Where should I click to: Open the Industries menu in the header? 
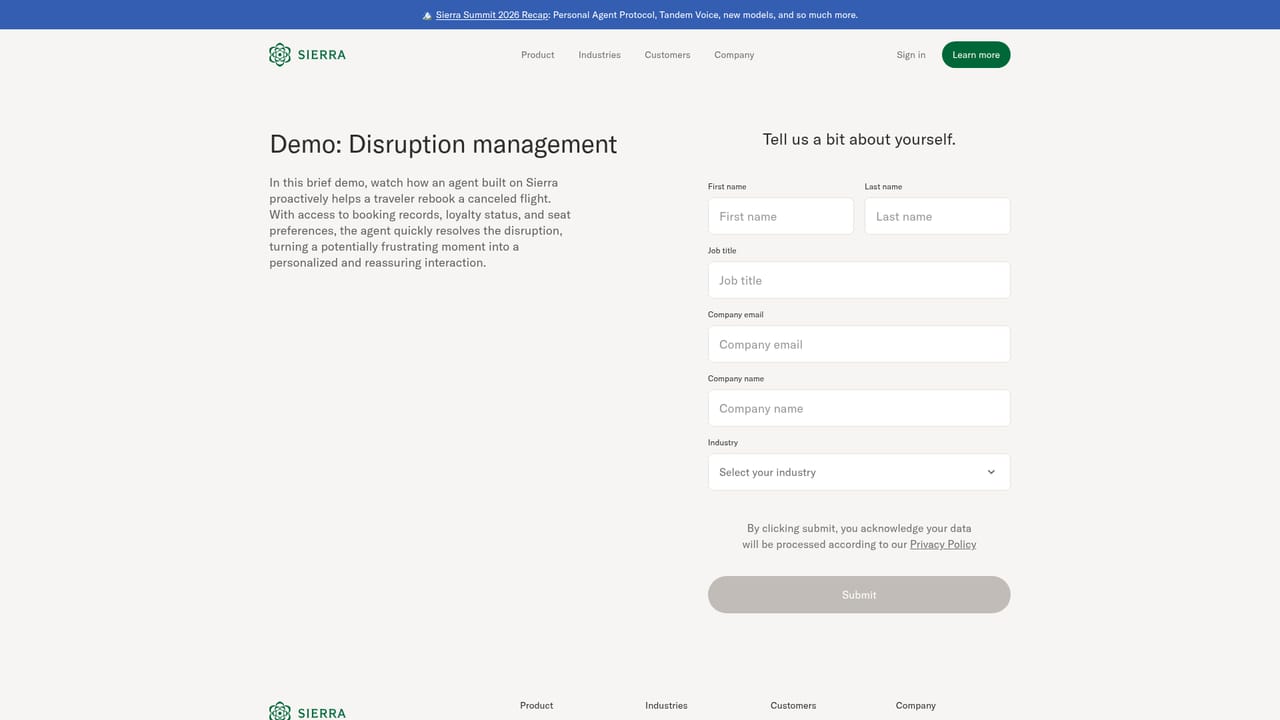point(599,55)
